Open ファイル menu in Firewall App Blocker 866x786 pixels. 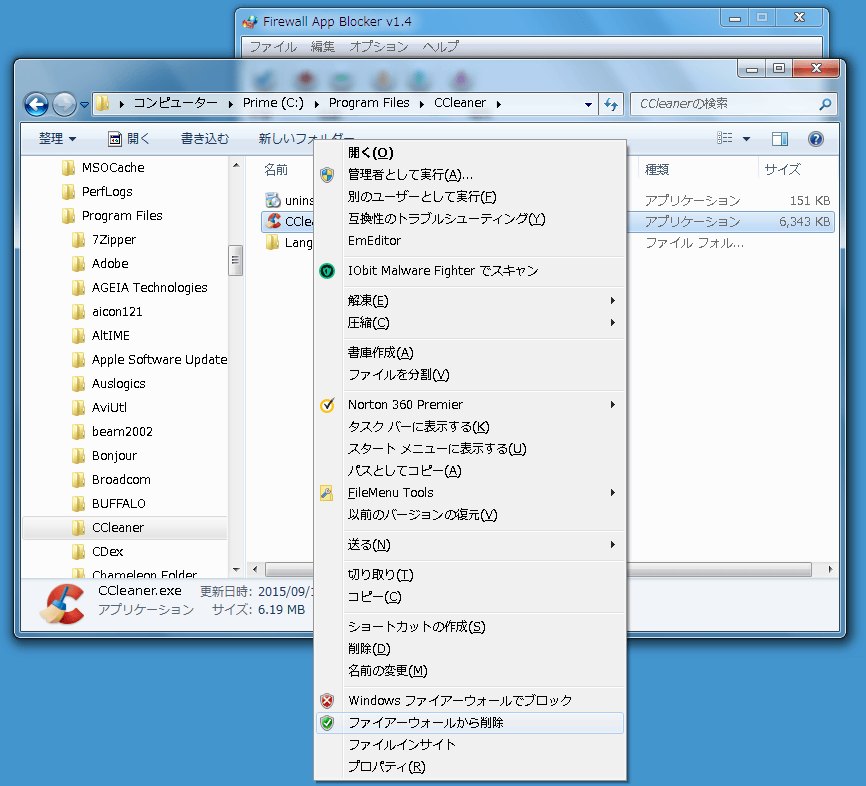[273, 47]
